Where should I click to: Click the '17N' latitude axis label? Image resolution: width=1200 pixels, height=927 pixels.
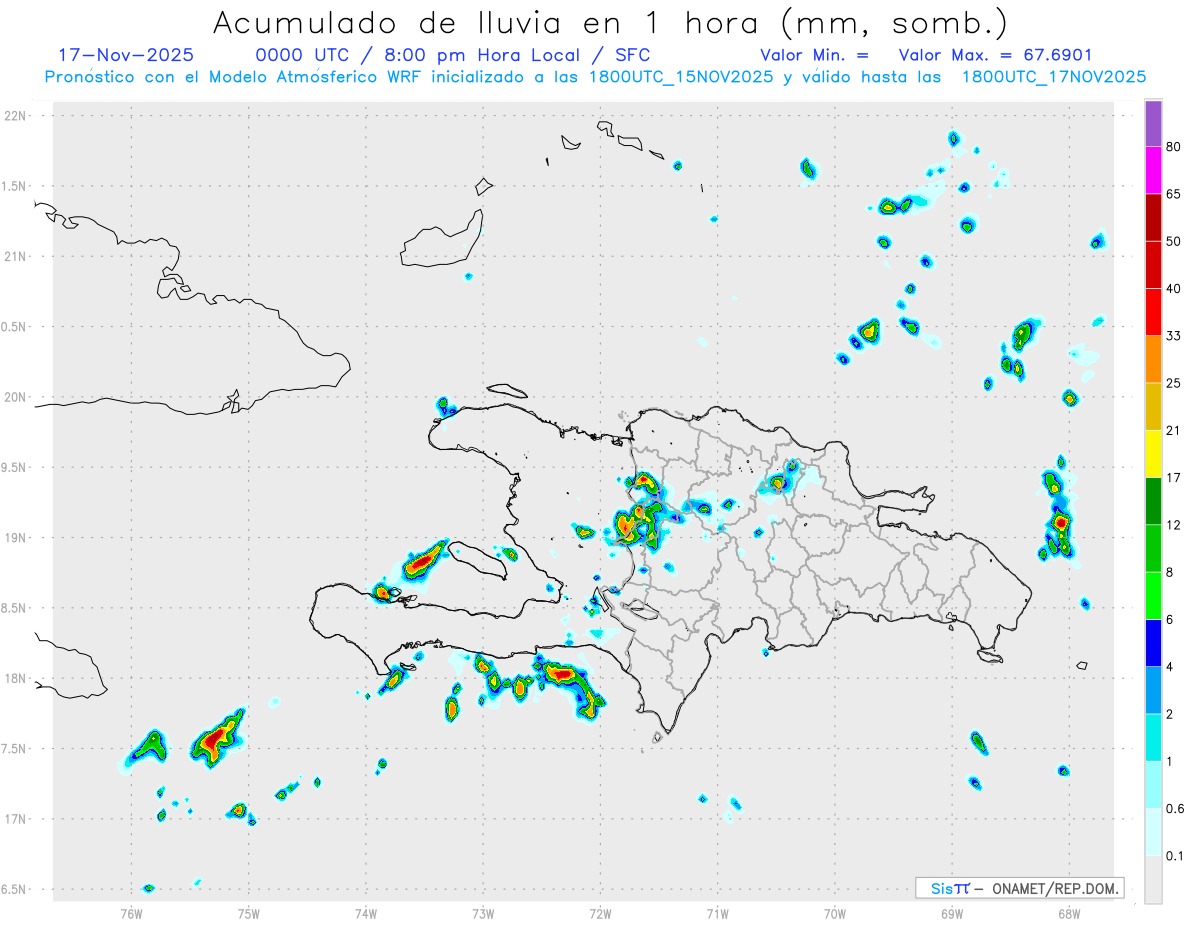pyautogui.click(x=15, y=819)
